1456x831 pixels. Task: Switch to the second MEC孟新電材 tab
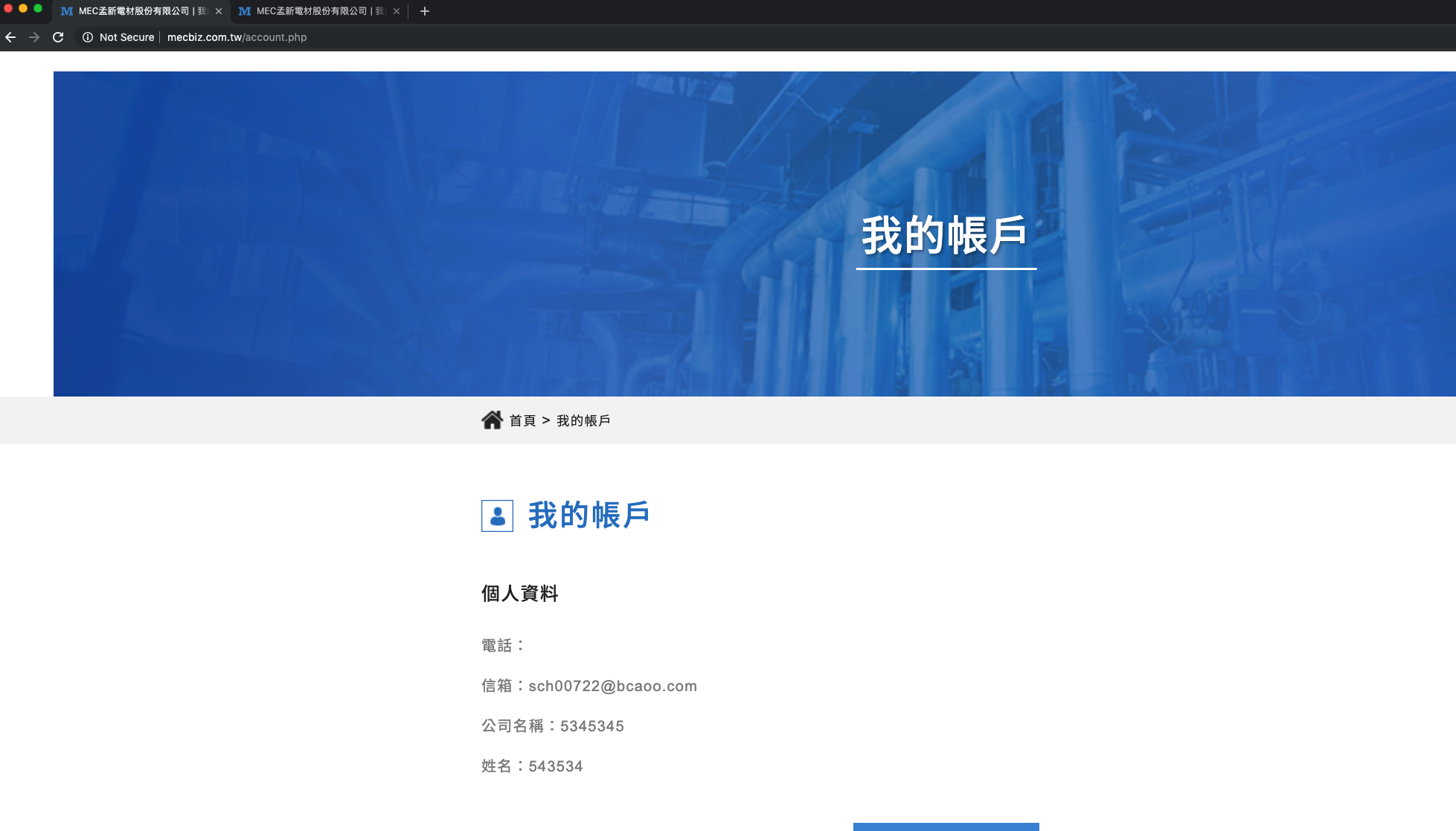coord(318,11)
